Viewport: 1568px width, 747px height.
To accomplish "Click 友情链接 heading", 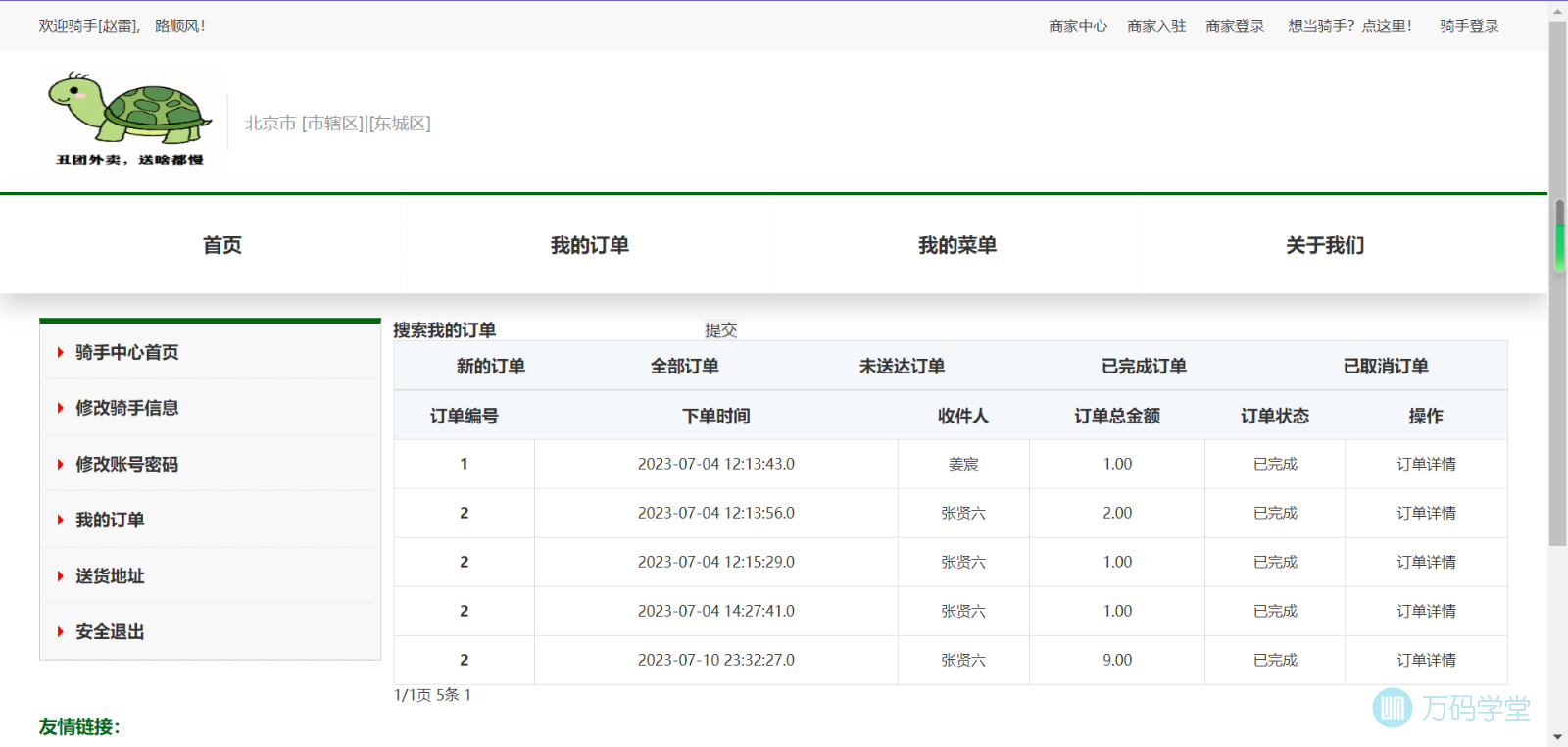I will [x=79, y=726].
